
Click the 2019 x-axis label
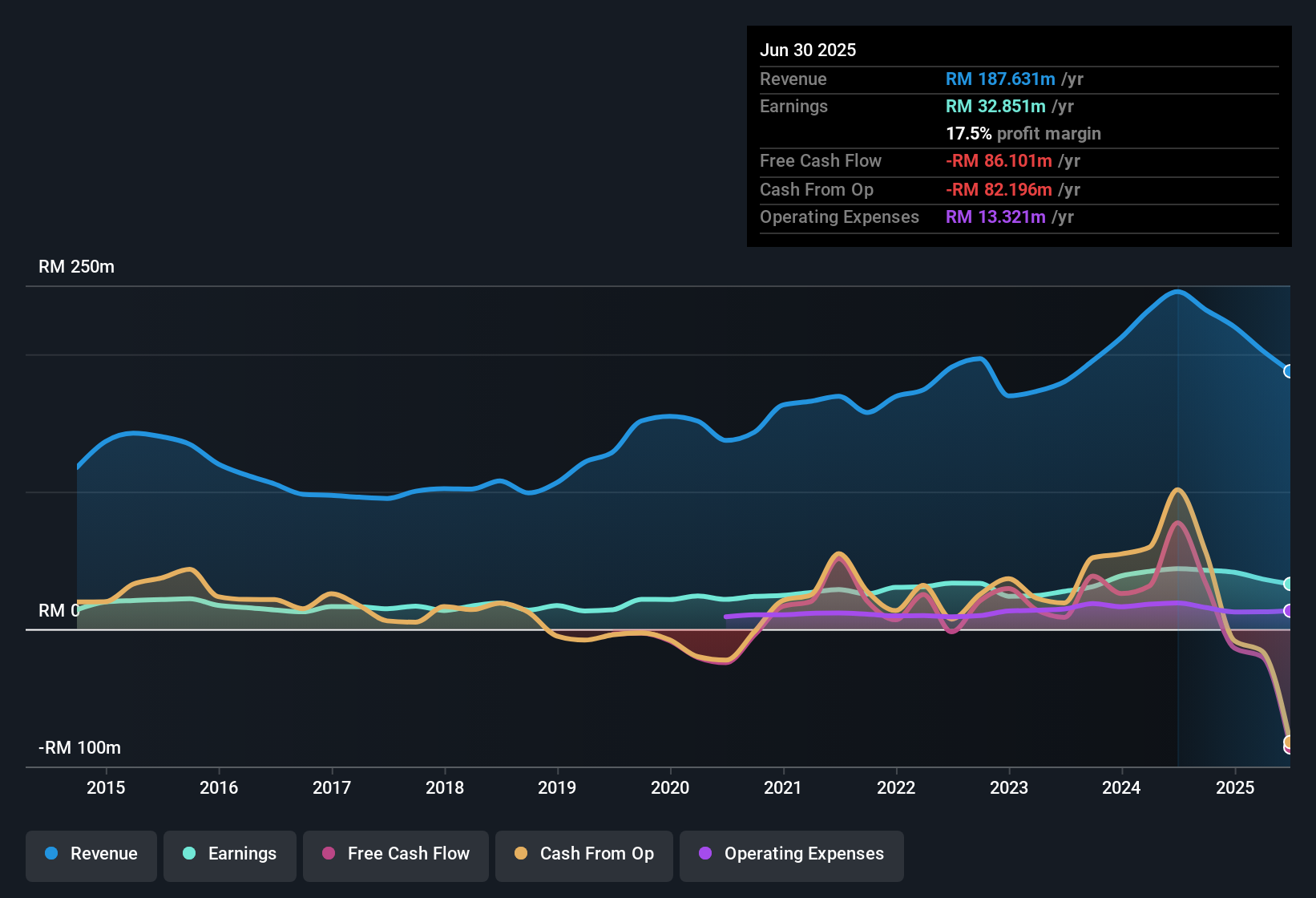557,787
